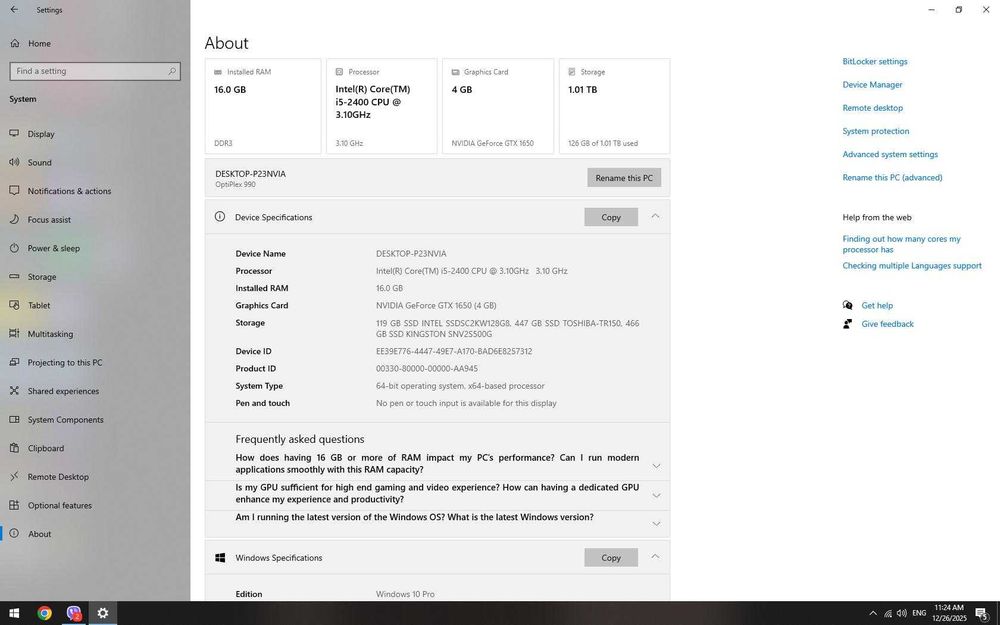Collapse the Device Specifications section
Image resolution: width=1000 pixels, height=625 pixels.
click(655, 217)
